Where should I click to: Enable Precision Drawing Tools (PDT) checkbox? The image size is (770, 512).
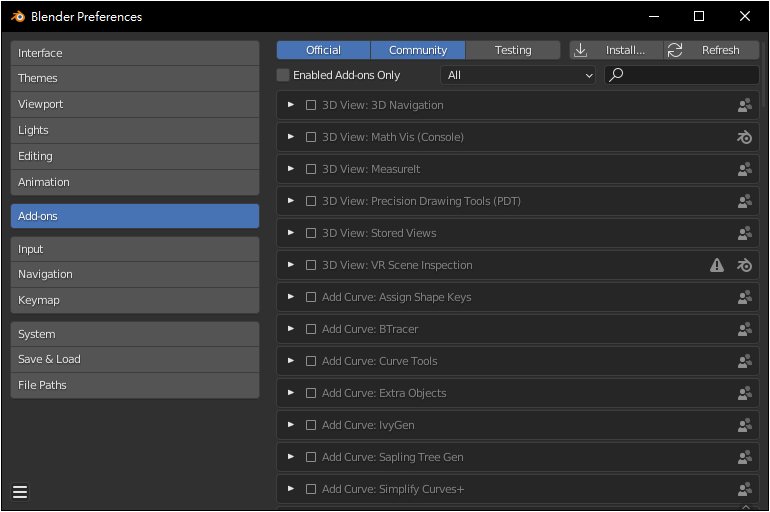[311, 201]
